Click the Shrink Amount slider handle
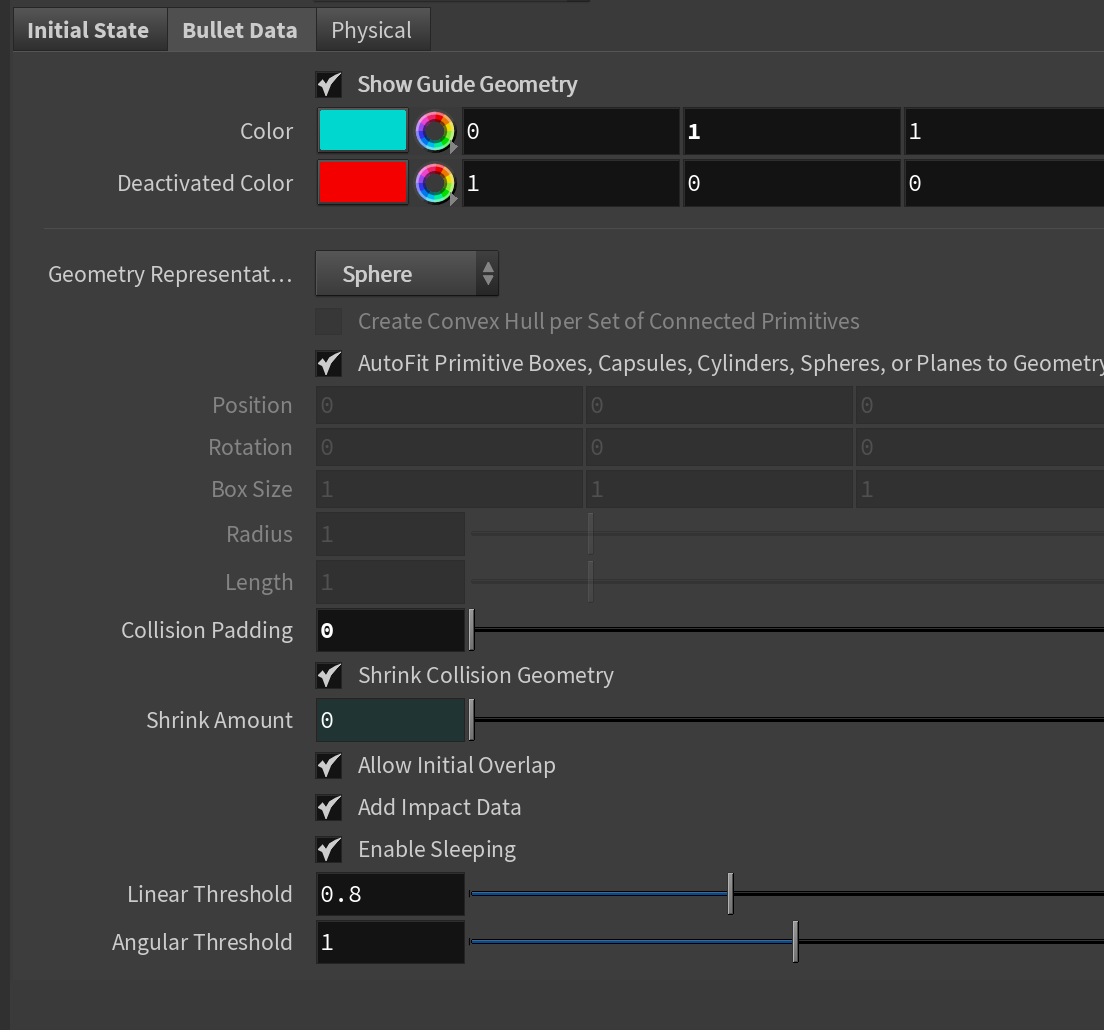1104x1030 pixels. click(472, 720)
